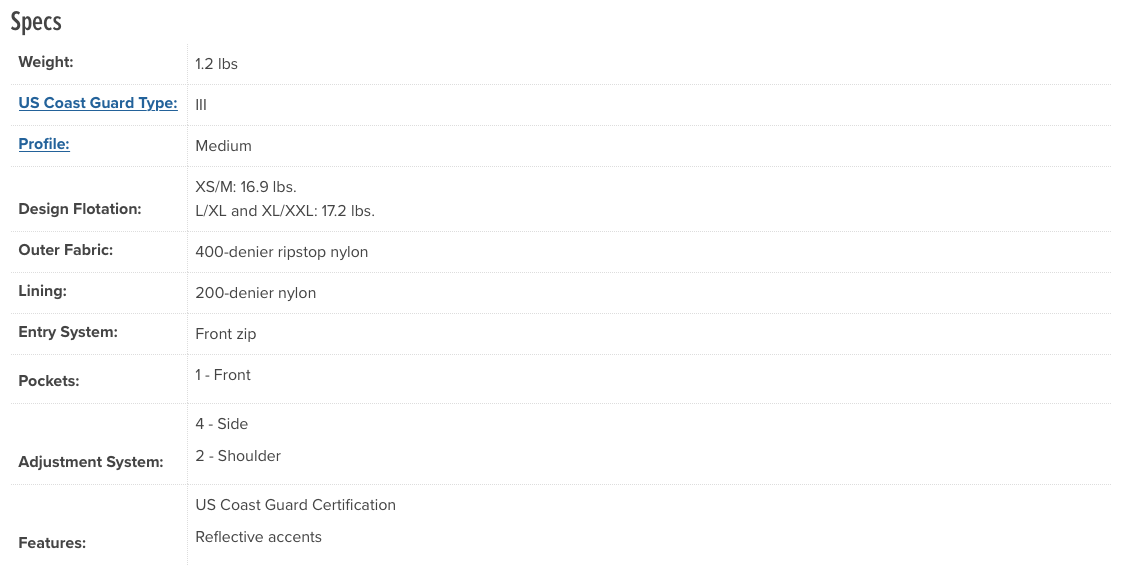Open the Profile link

click(x=44, y=144)
